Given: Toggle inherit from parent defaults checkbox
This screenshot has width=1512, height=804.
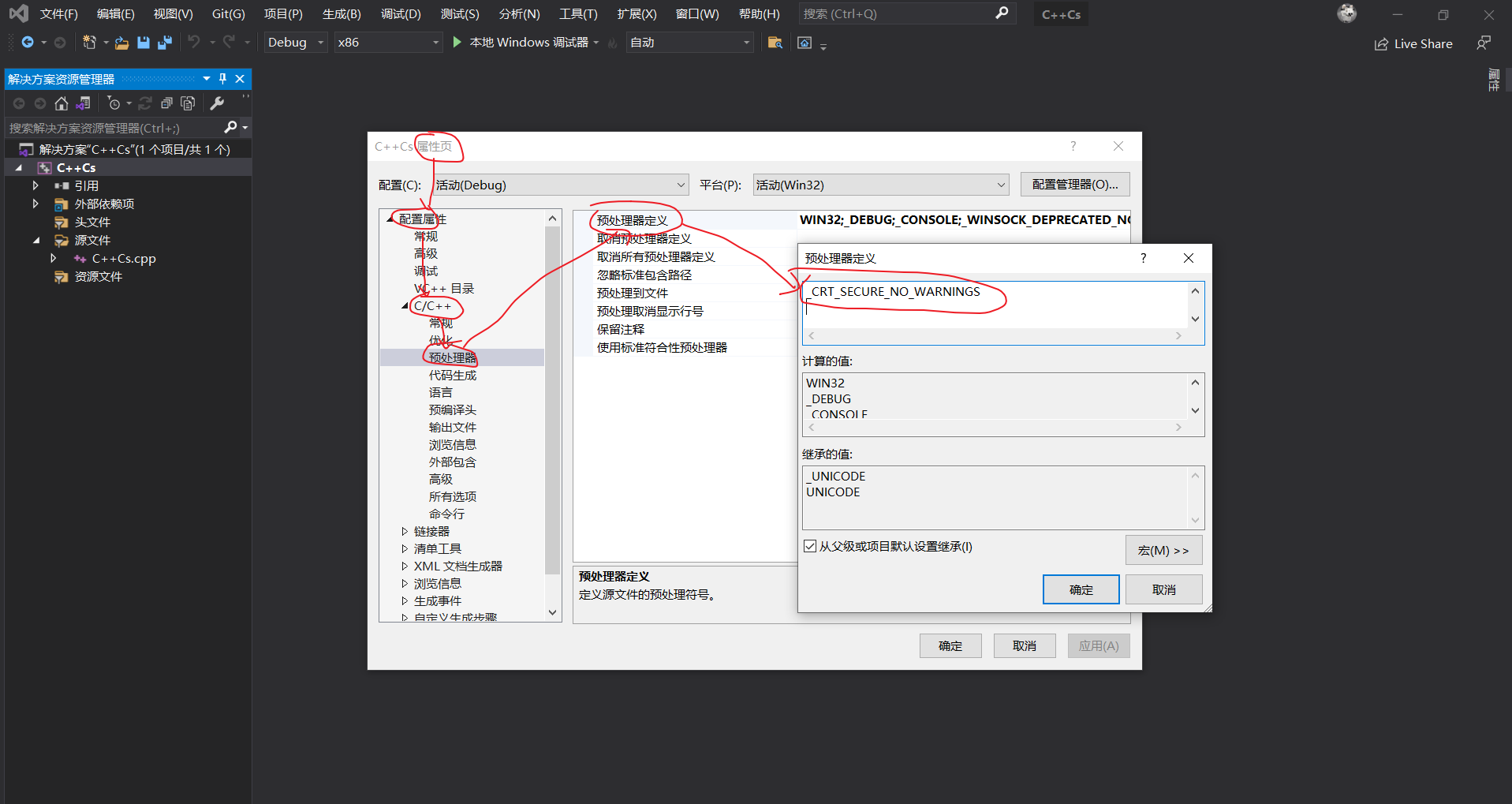Looking at the screenshot, I should click(x=810, y=546).
